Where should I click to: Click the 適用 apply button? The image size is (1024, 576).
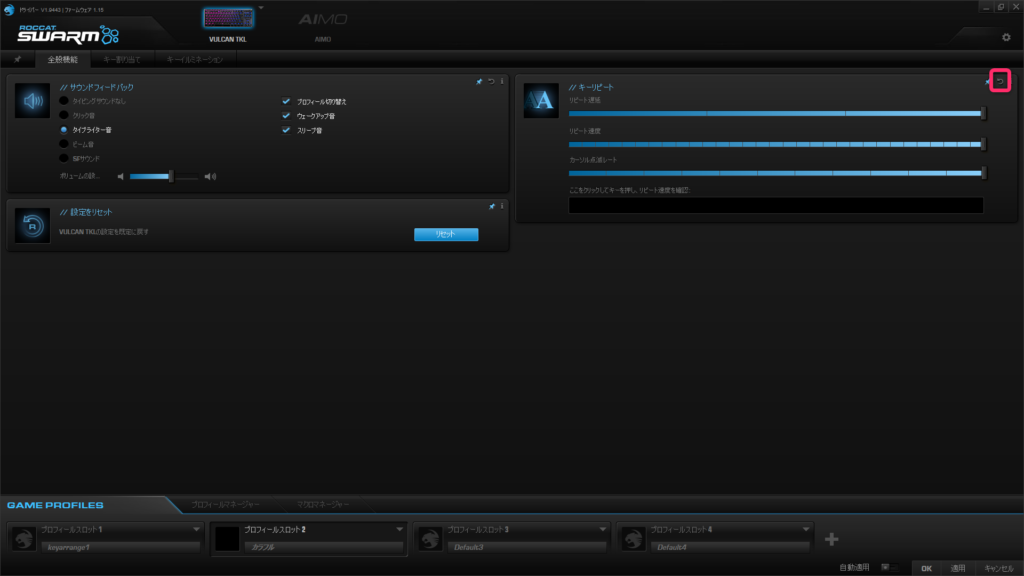click(x=957, y=568)
